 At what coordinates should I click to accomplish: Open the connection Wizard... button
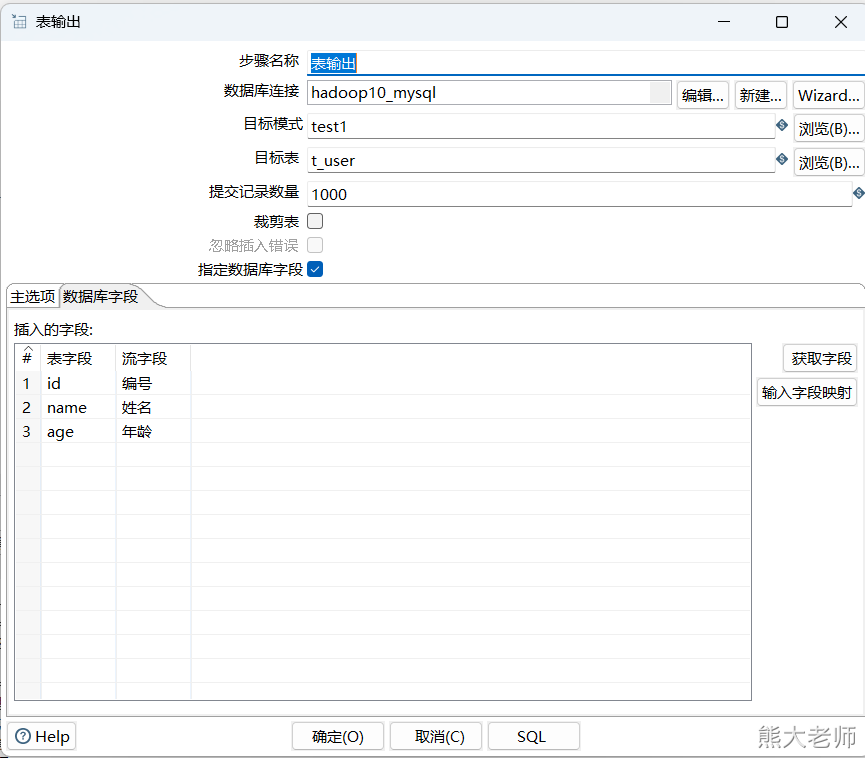pos(829,95)
